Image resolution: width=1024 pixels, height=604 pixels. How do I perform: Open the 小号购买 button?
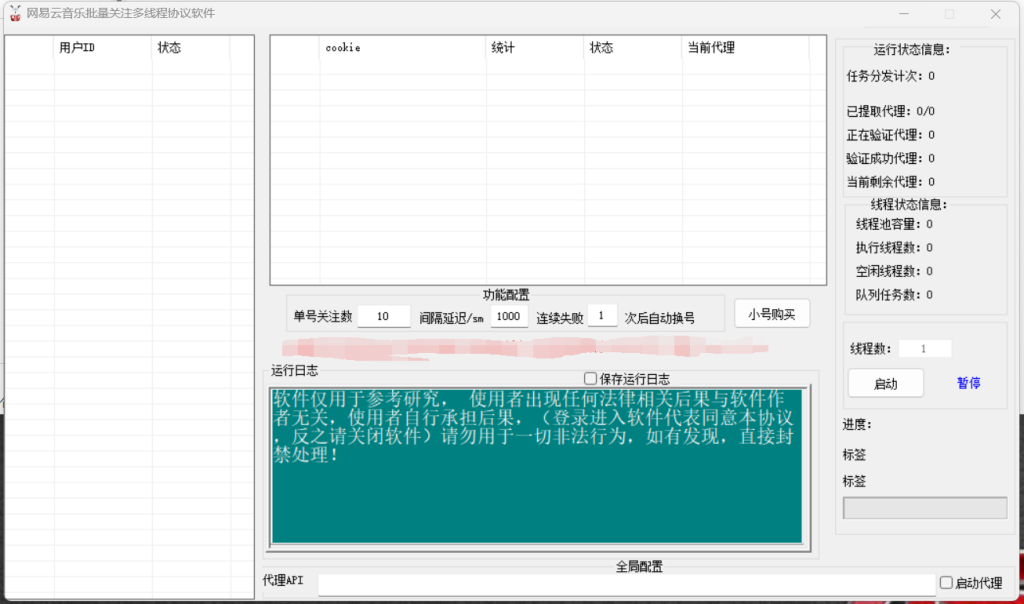[771, 314]
